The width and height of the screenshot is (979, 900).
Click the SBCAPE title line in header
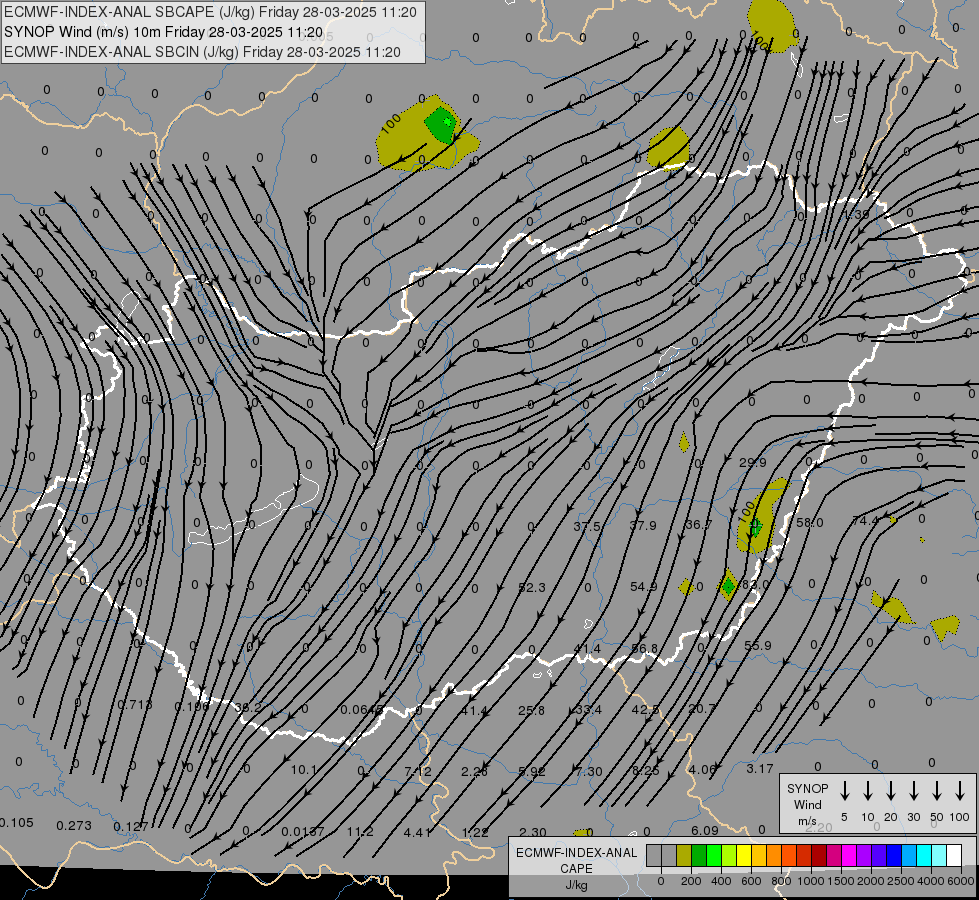click(x=210, y=12)
